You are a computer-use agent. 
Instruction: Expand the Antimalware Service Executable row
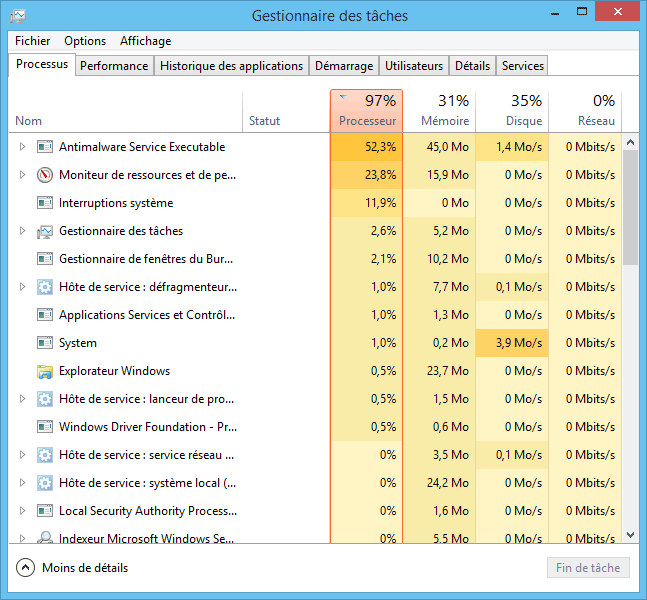pos(23,147)
